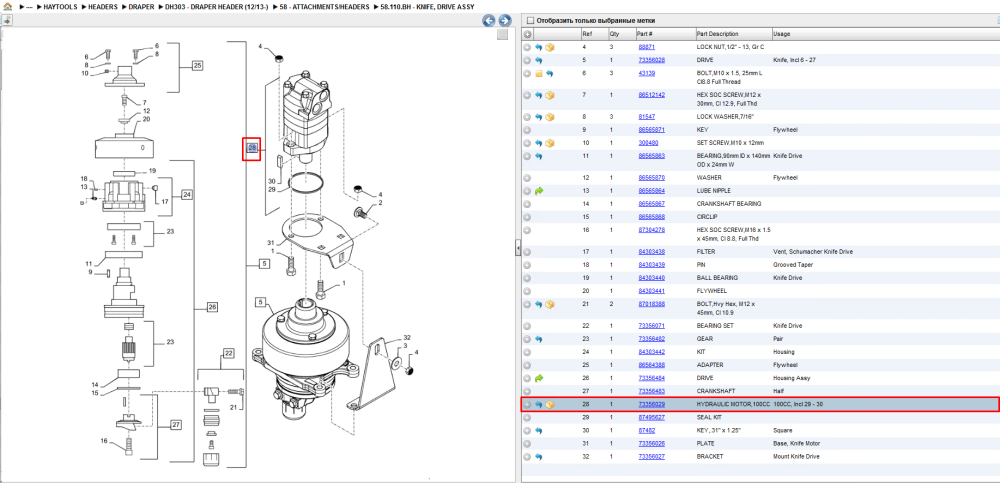Go to the next diagram using forward arrow

pos(504,20)
